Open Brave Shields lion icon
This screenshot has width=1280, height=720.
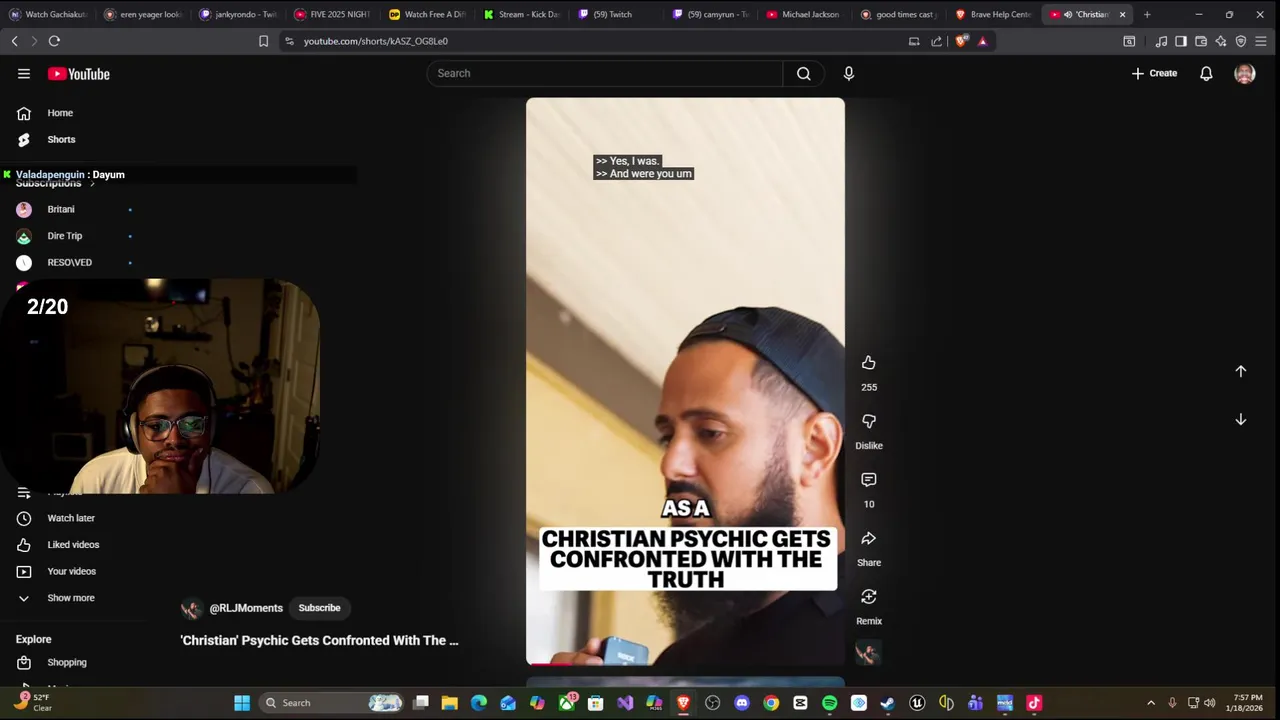pos(961,41)
